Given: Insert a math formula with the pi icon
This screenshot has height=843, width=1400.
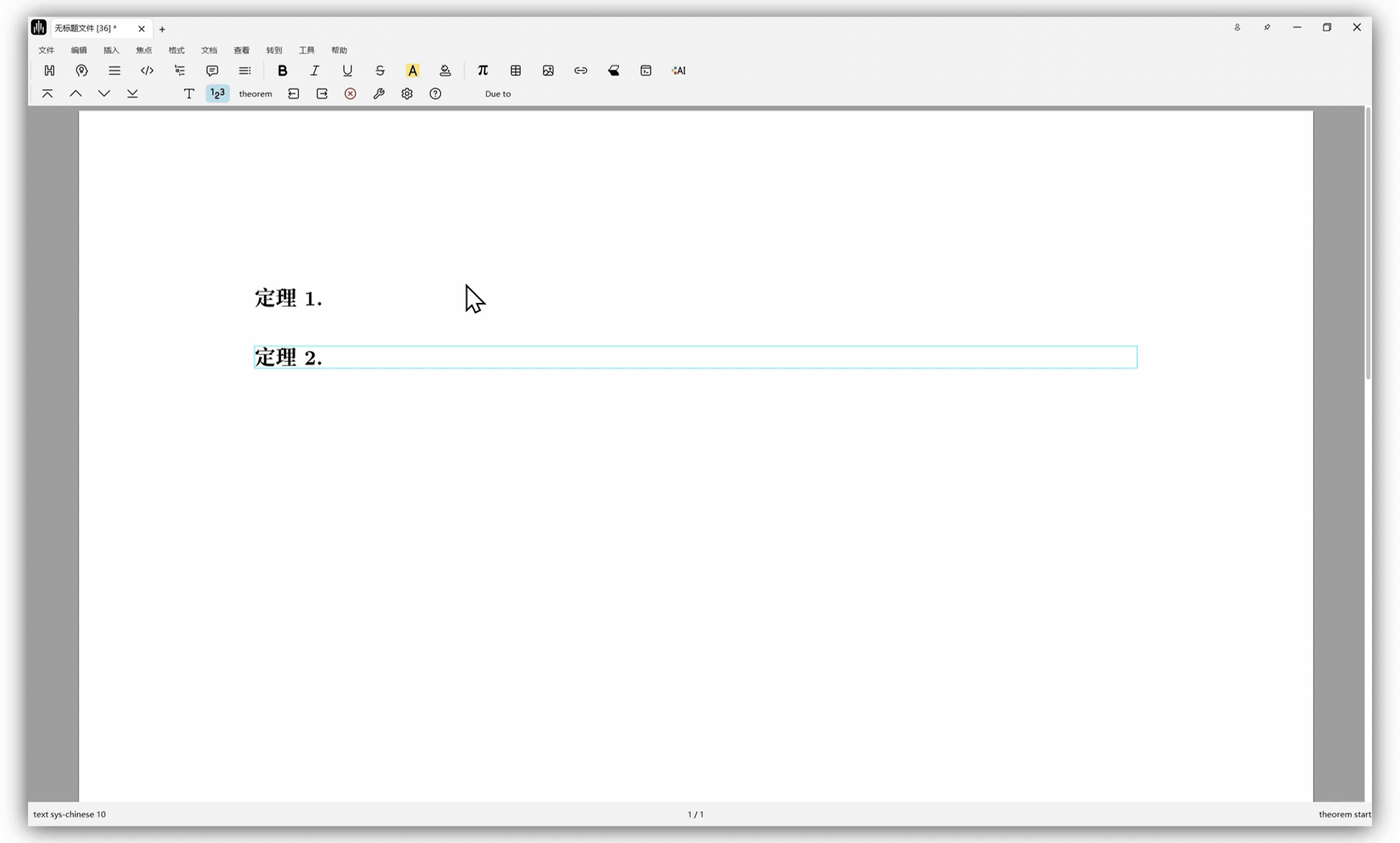Looking at the screenshot, I should (x=482, y=70).
